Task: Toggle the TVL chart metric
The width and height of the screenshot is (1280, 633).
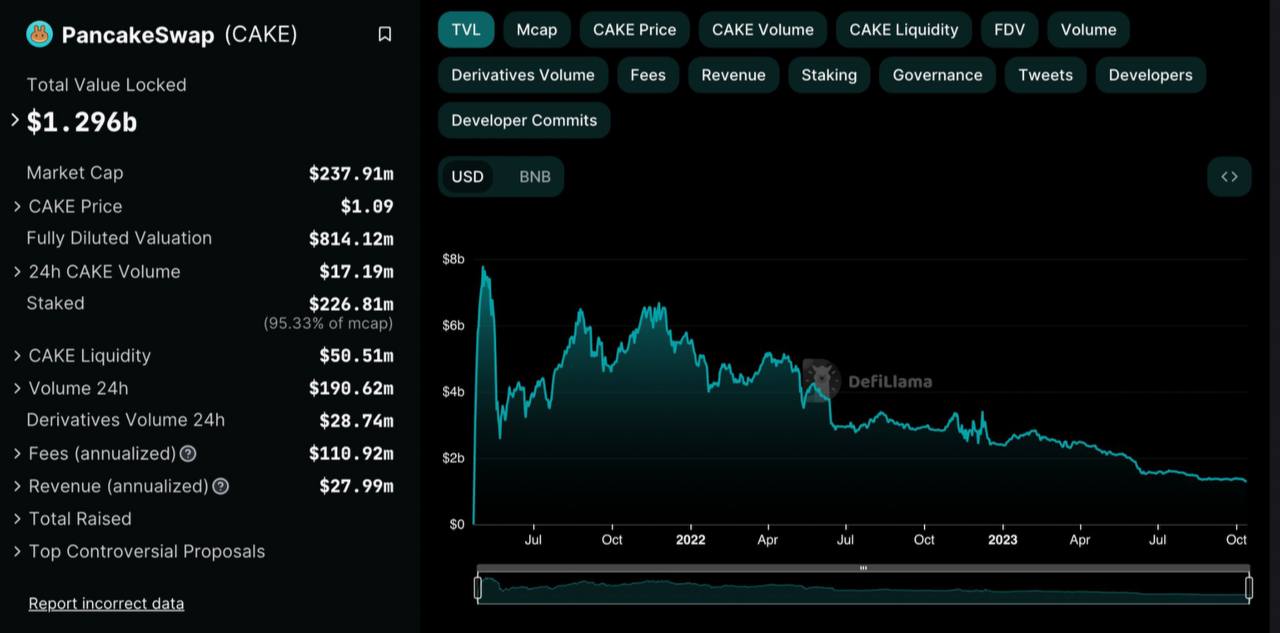Action: pyautogui.click(x=466, y=30)
